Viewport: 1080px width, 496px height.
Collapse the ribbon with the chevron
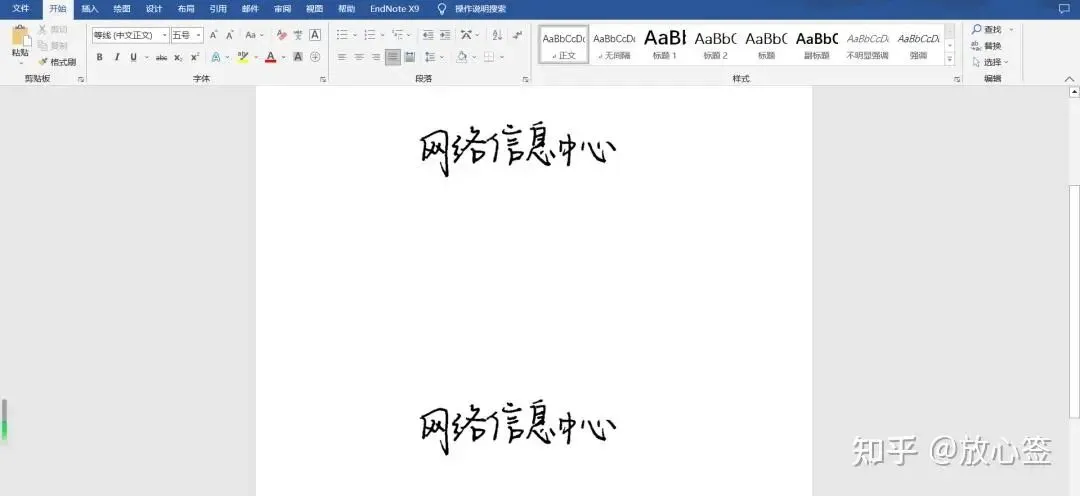[x=1070, y=79]
